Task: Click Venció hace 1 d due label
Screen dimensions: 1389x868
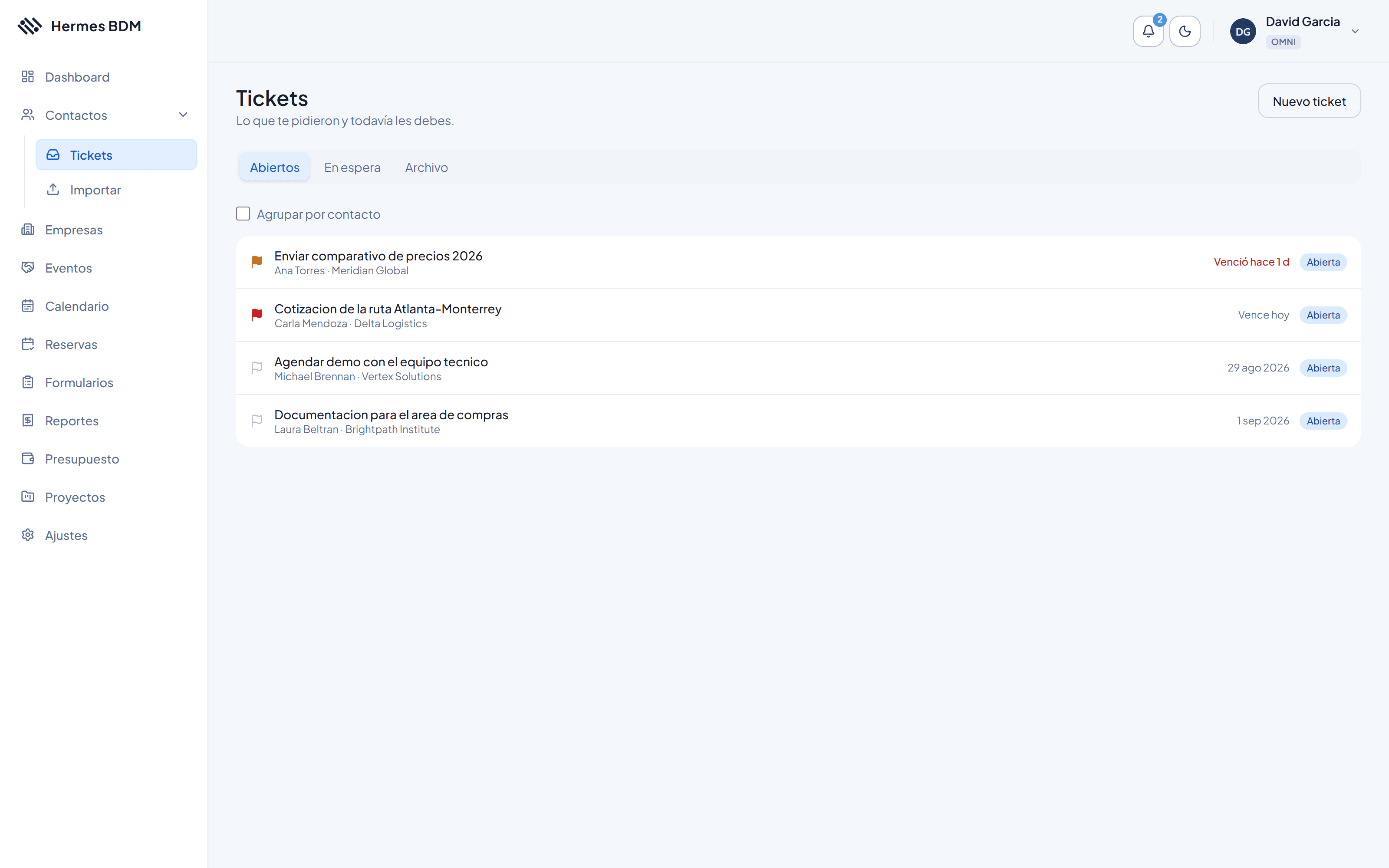Action: 1251,262
